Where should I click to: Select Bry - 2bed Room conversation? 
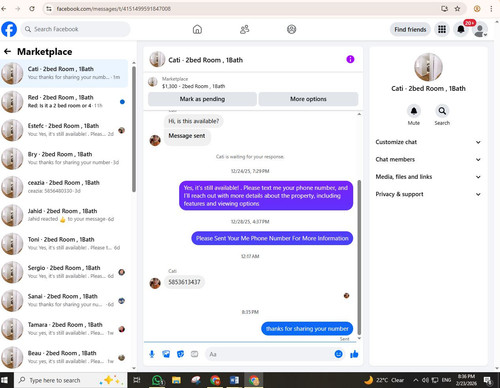point(64,158)
